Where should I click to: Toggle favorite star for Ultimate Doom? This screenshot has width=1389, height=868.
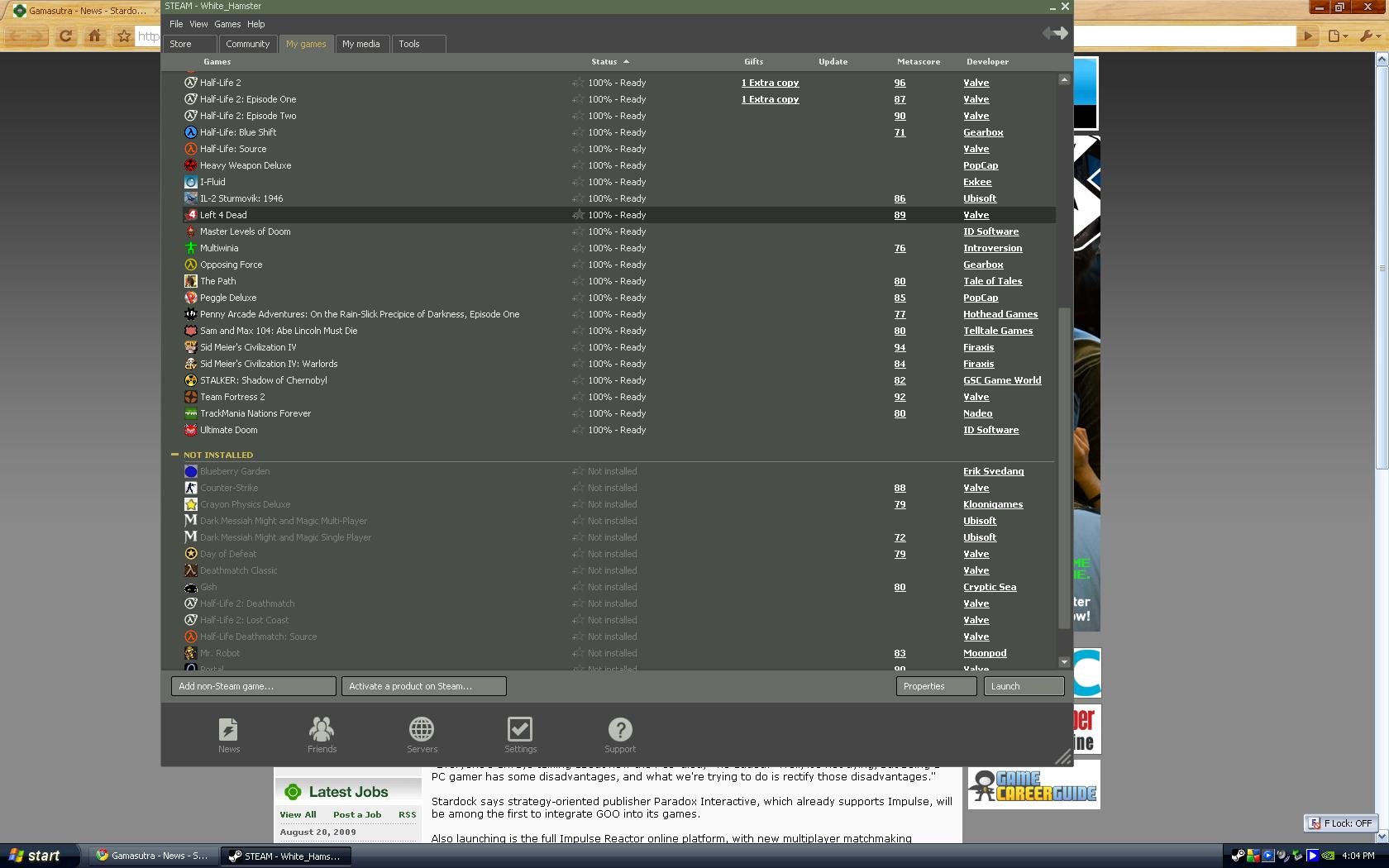coord(578,430)
